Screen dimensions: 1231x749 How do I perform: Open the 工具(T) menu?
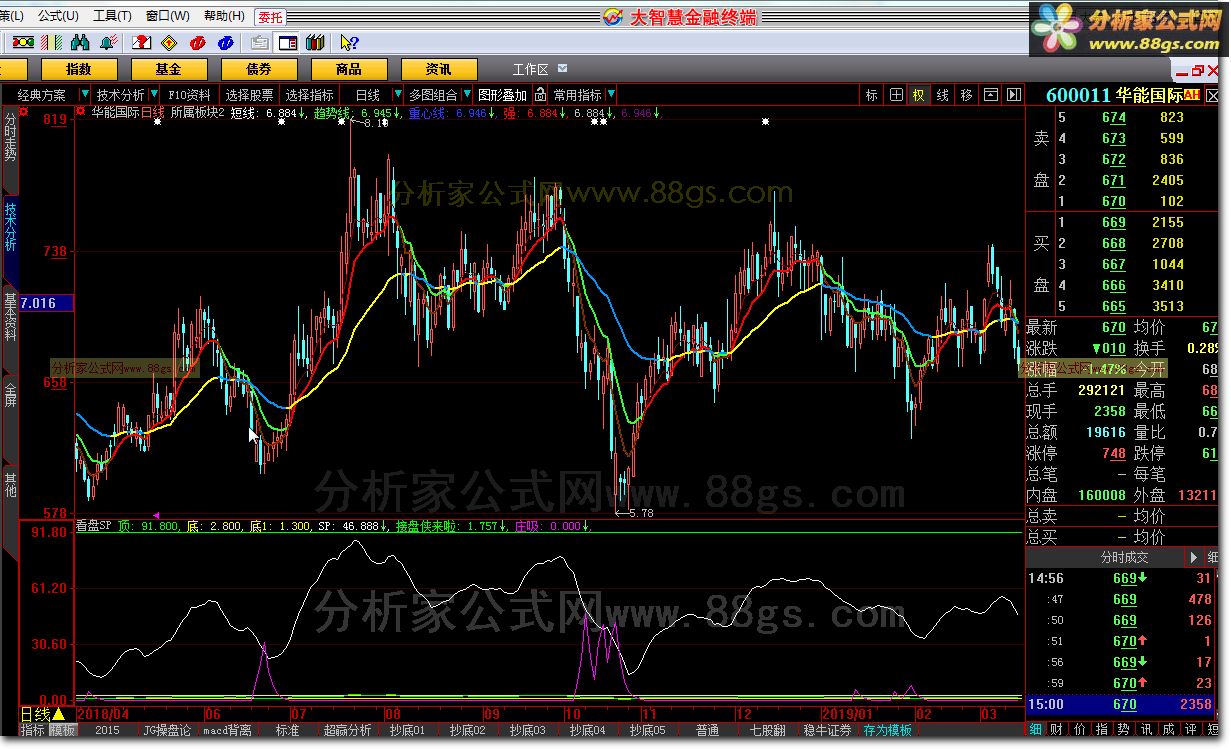112,16
